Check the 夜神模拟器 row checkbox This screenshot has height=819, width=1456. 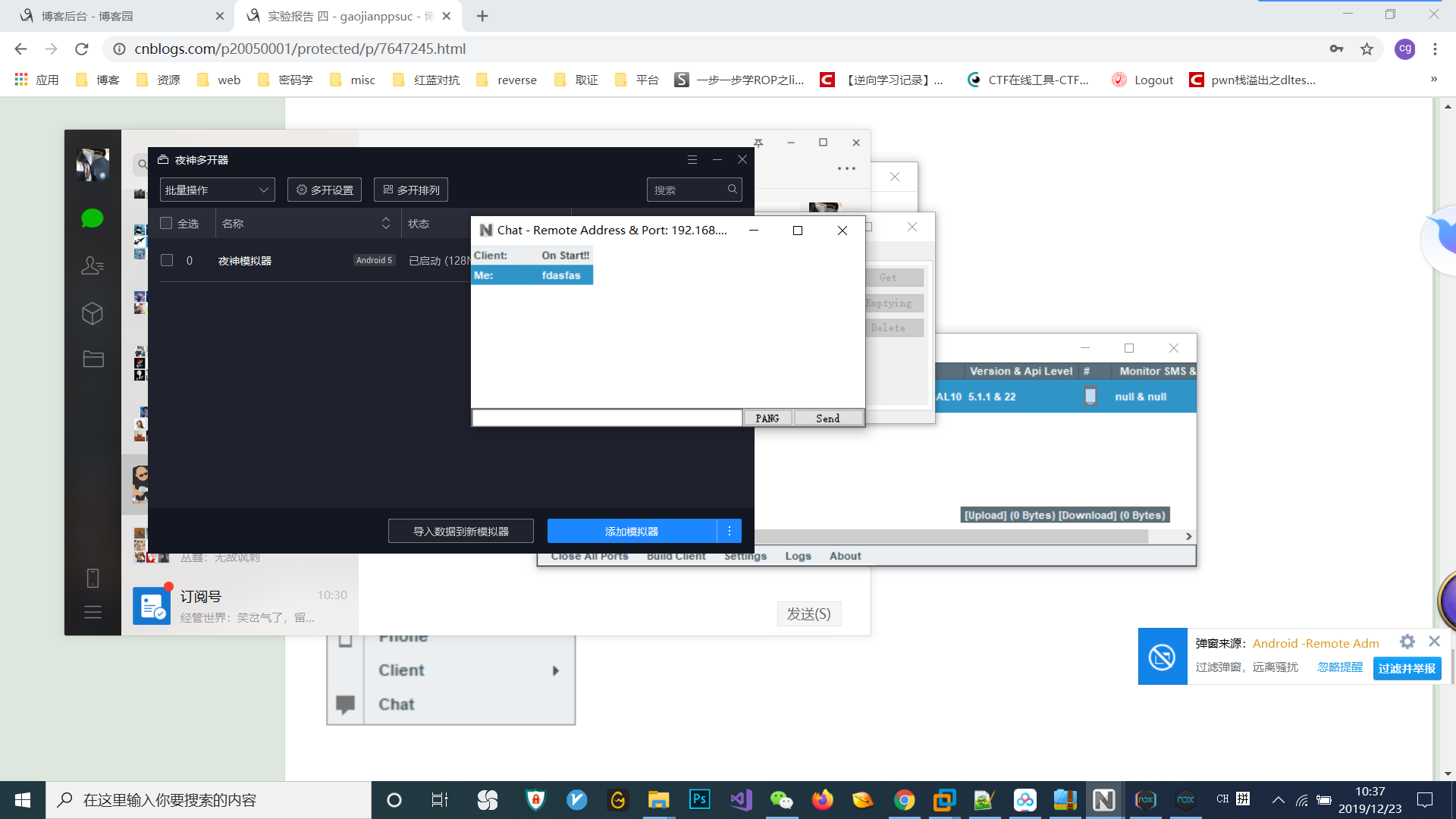[x=167, y=260]
